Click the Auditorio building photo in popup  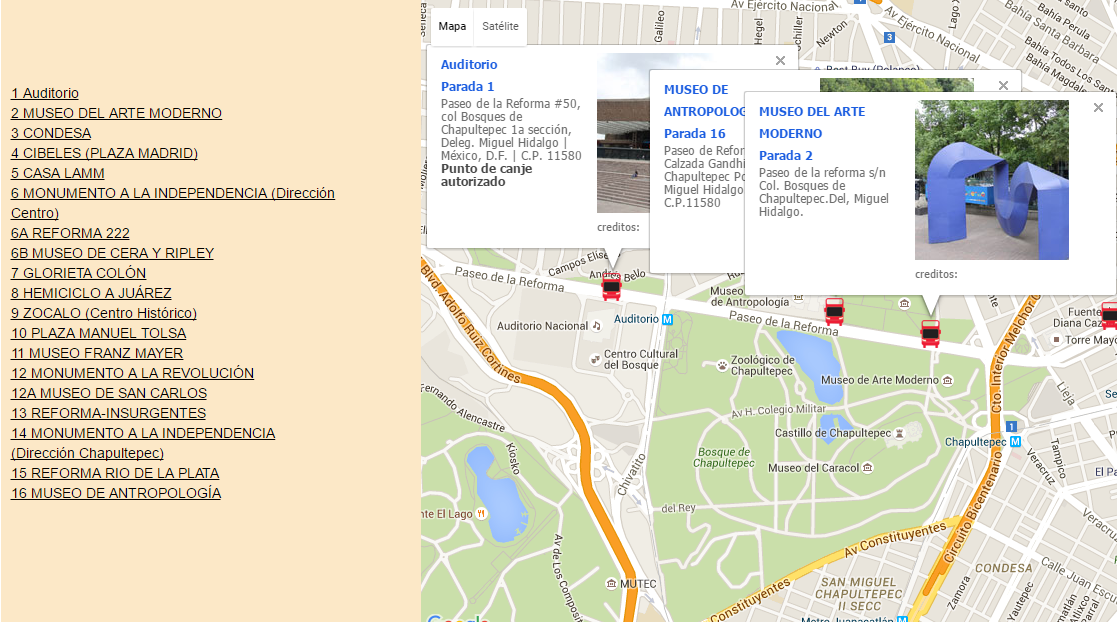623,133
